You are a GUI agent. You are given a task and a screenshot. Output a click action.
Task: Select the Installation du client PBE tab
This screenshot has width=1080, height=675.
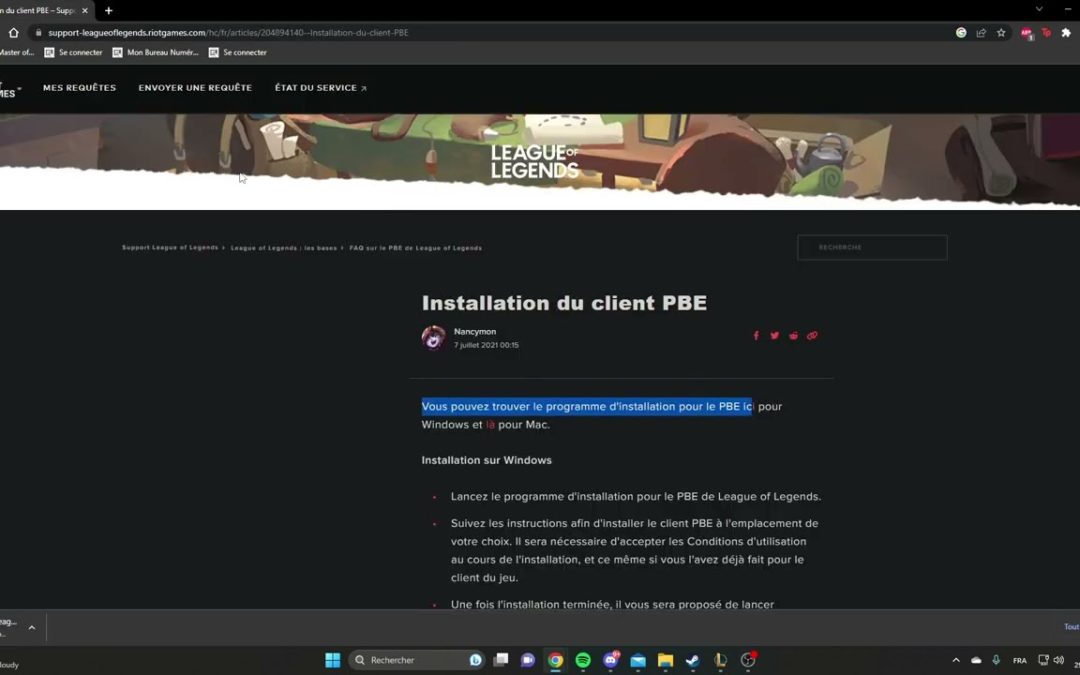(x=38, y=10)
